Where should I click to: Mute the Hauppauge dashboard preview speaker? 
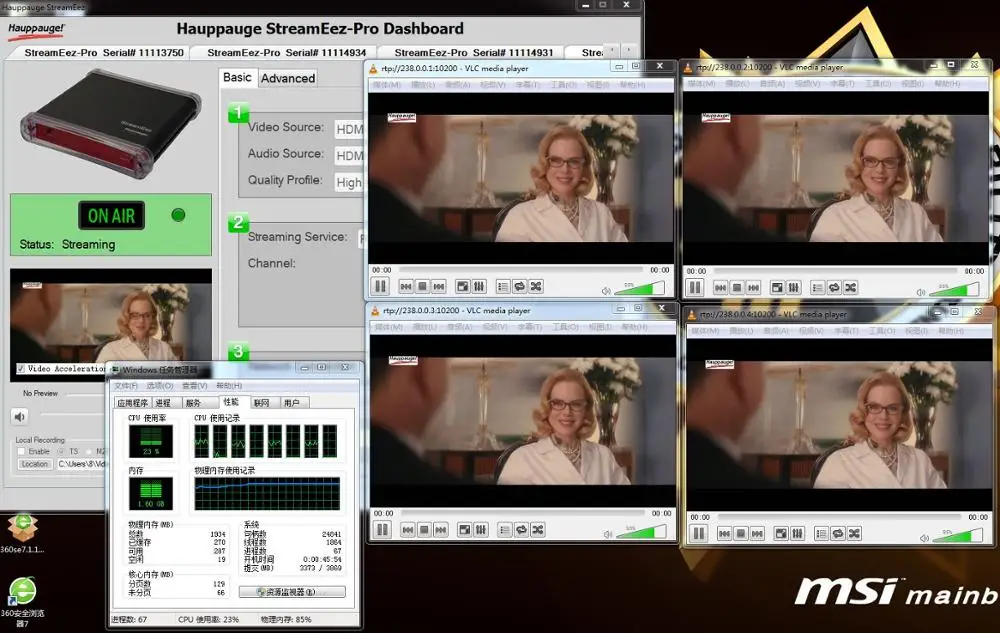pos(20,416)
